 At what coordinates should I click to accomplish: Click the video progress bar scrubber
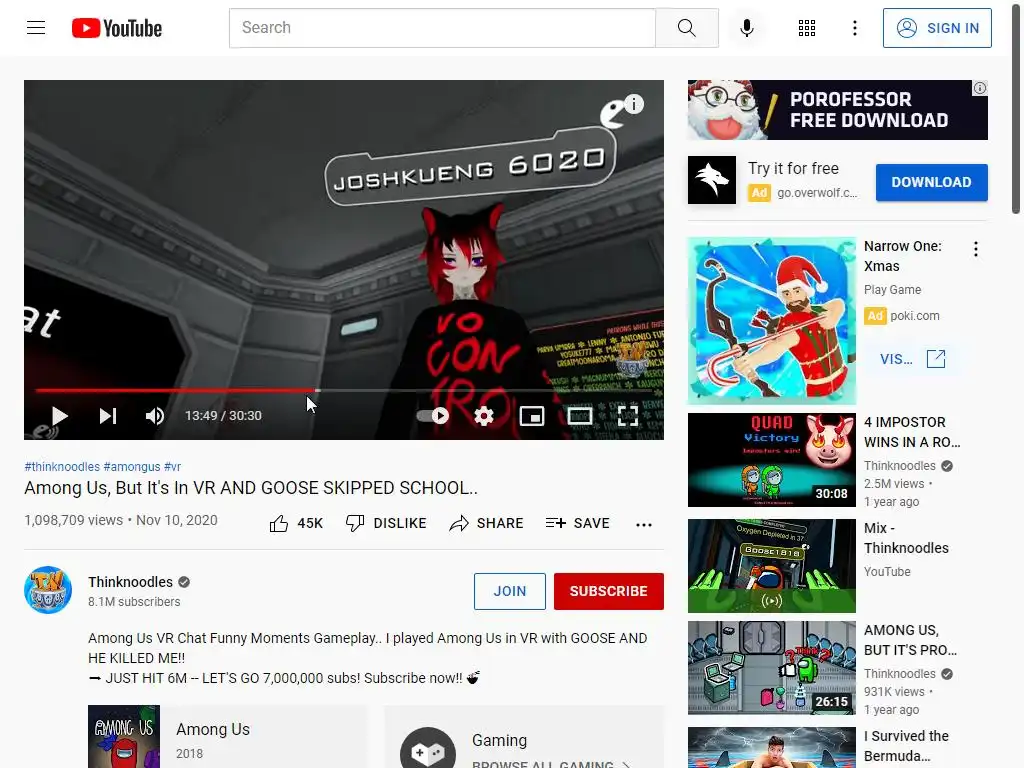pos(317,391)
